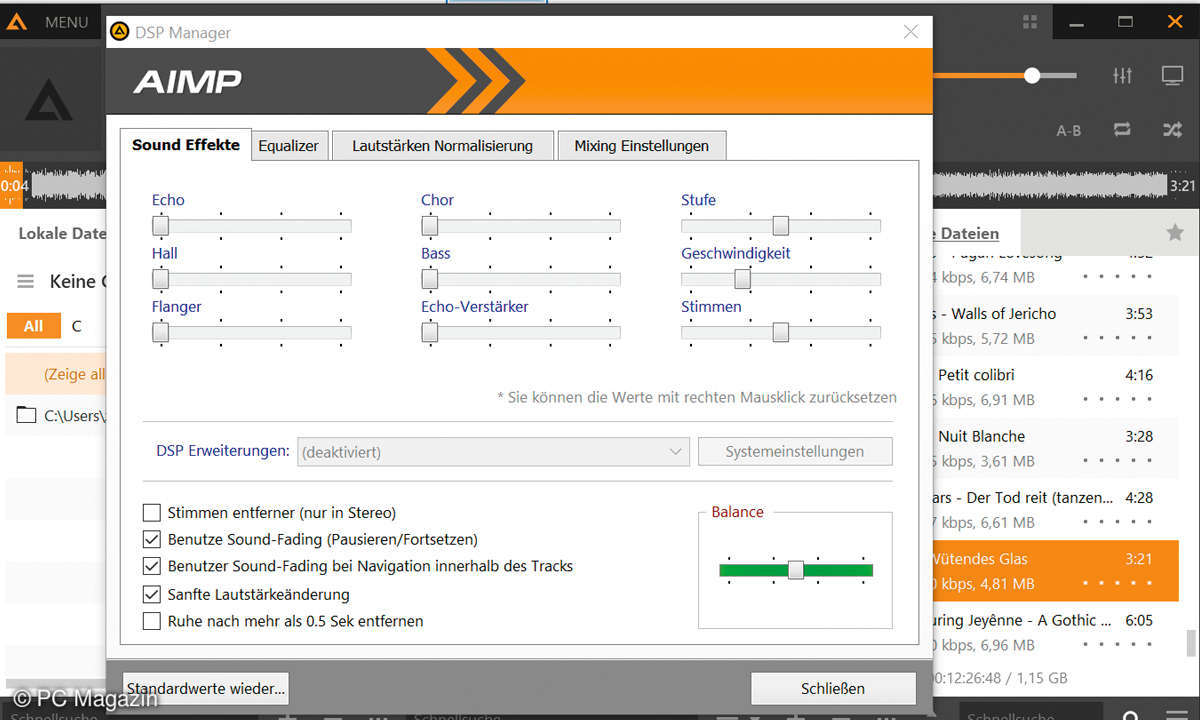Open the Lautstärken Normalisierung tab

(x=442, y=146)
